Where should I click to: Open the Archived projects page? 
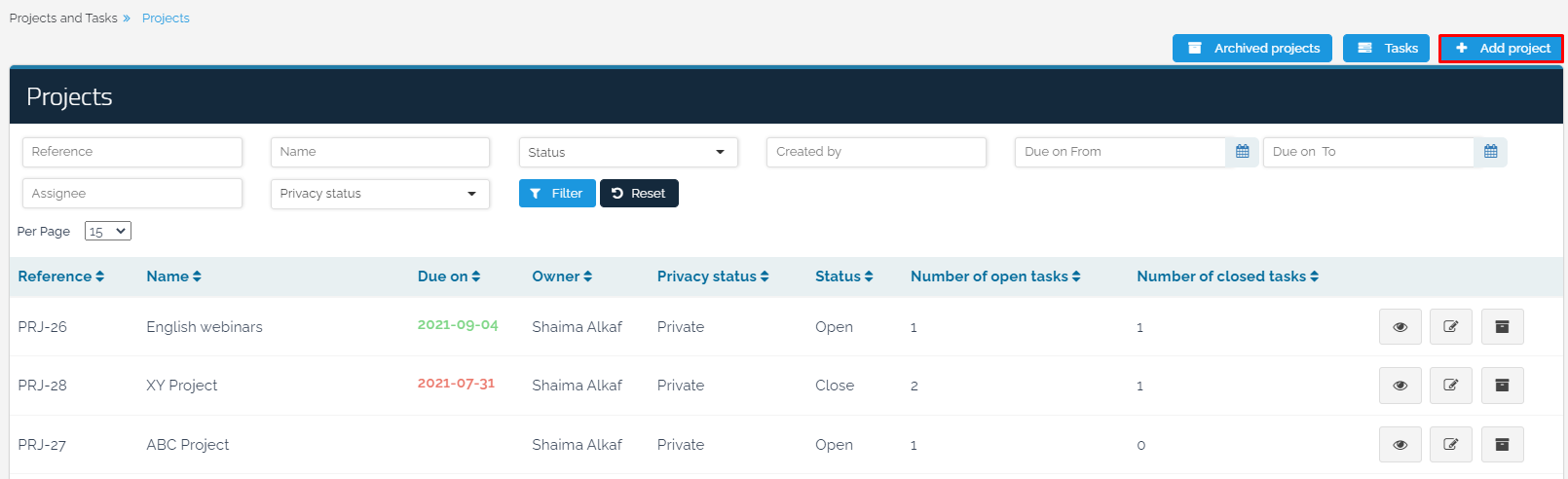[1251, 48]
